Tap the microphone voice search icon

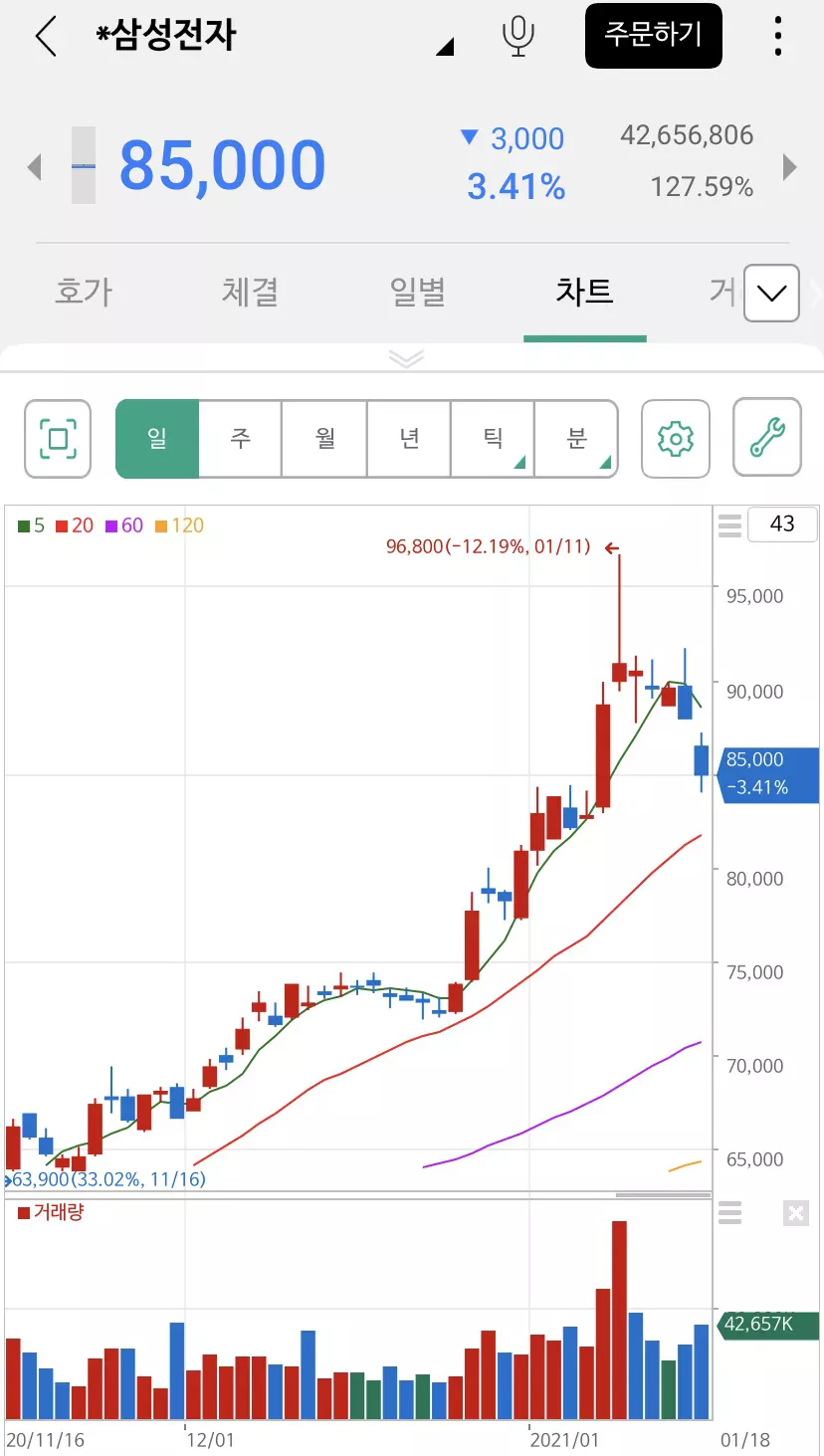[517, 36]
